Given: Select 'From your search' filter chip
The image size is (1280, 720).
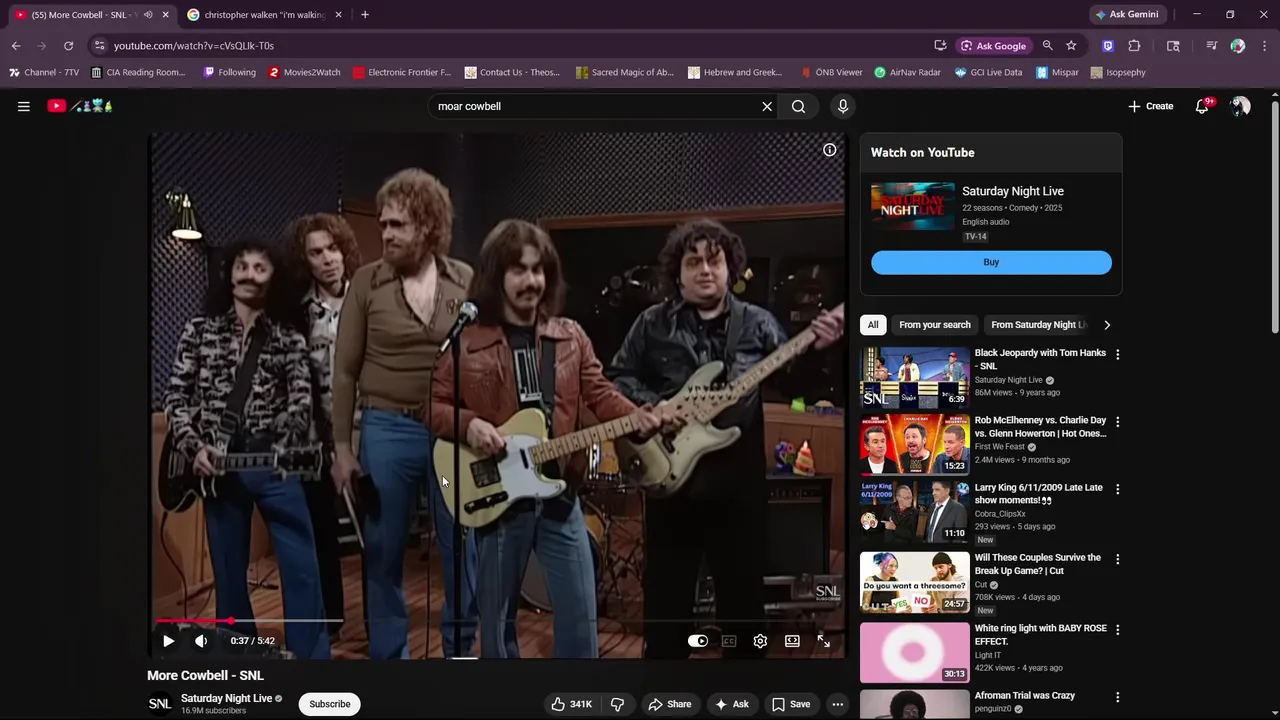Looking at the screenshot, I should tap(934, 325).
